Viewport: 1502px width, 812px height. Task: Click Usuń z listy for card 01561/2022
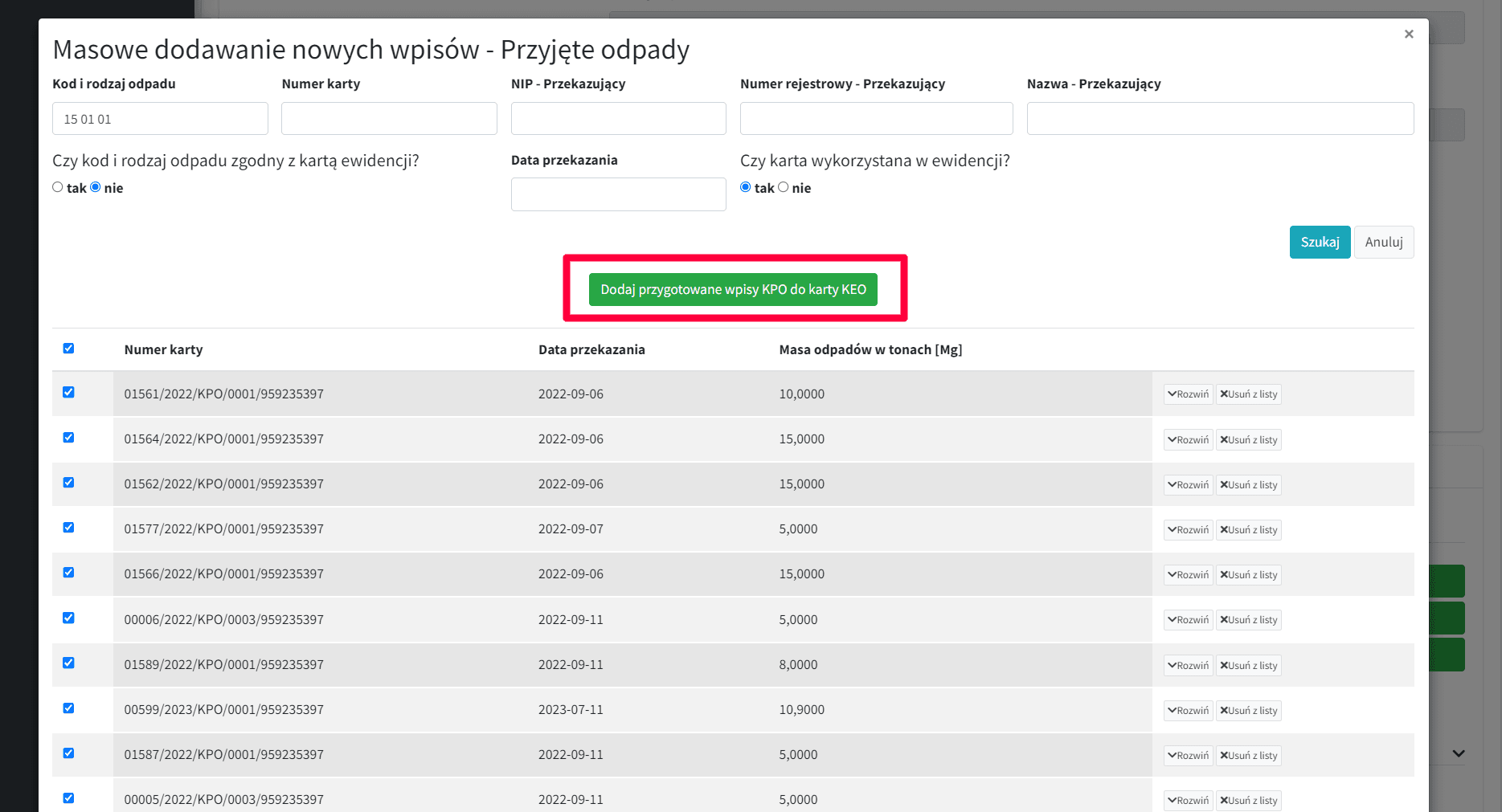[x=1248, y=394]
